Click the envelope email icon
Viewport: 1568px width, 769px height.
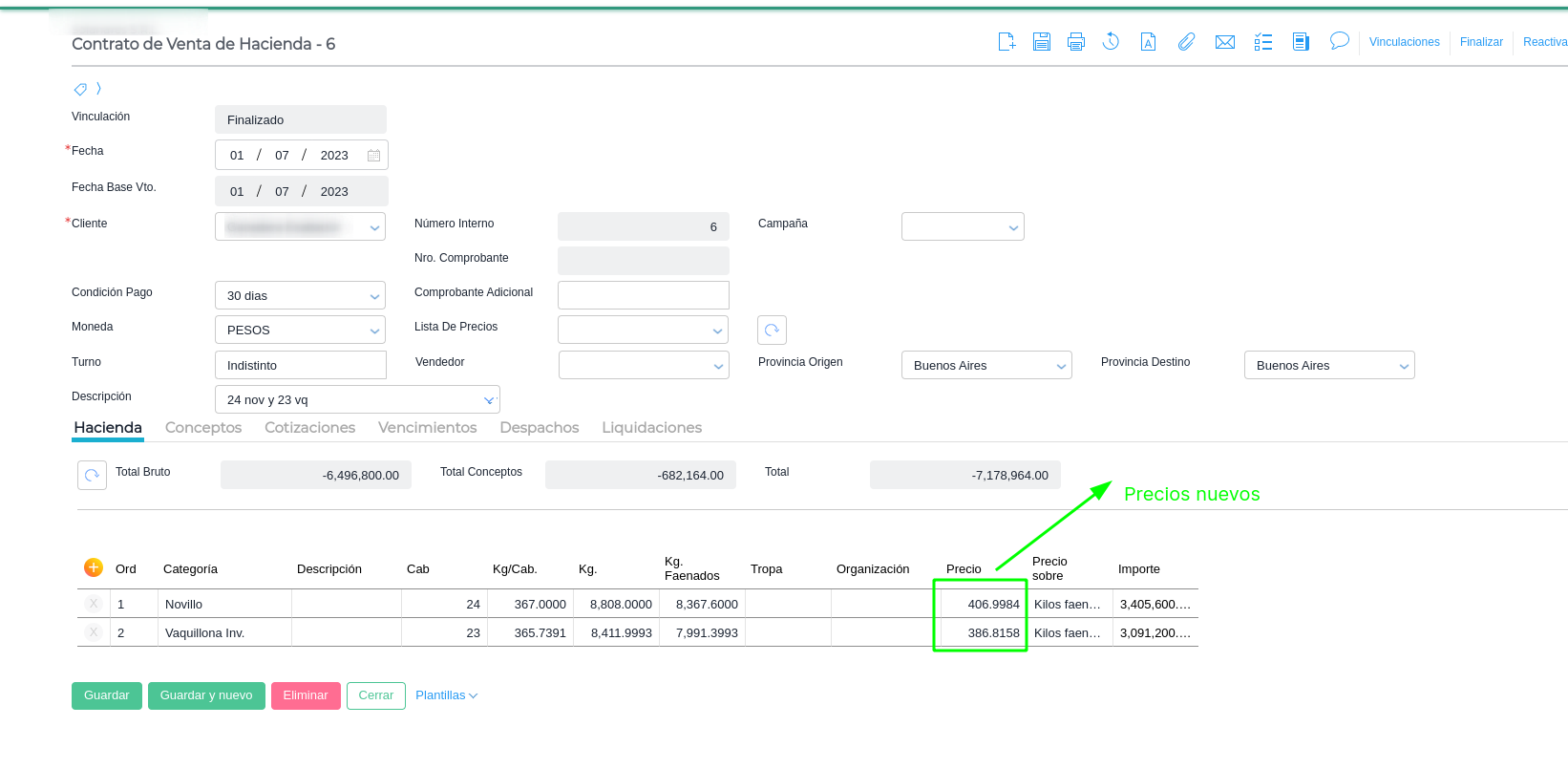tap(1225, 42)
